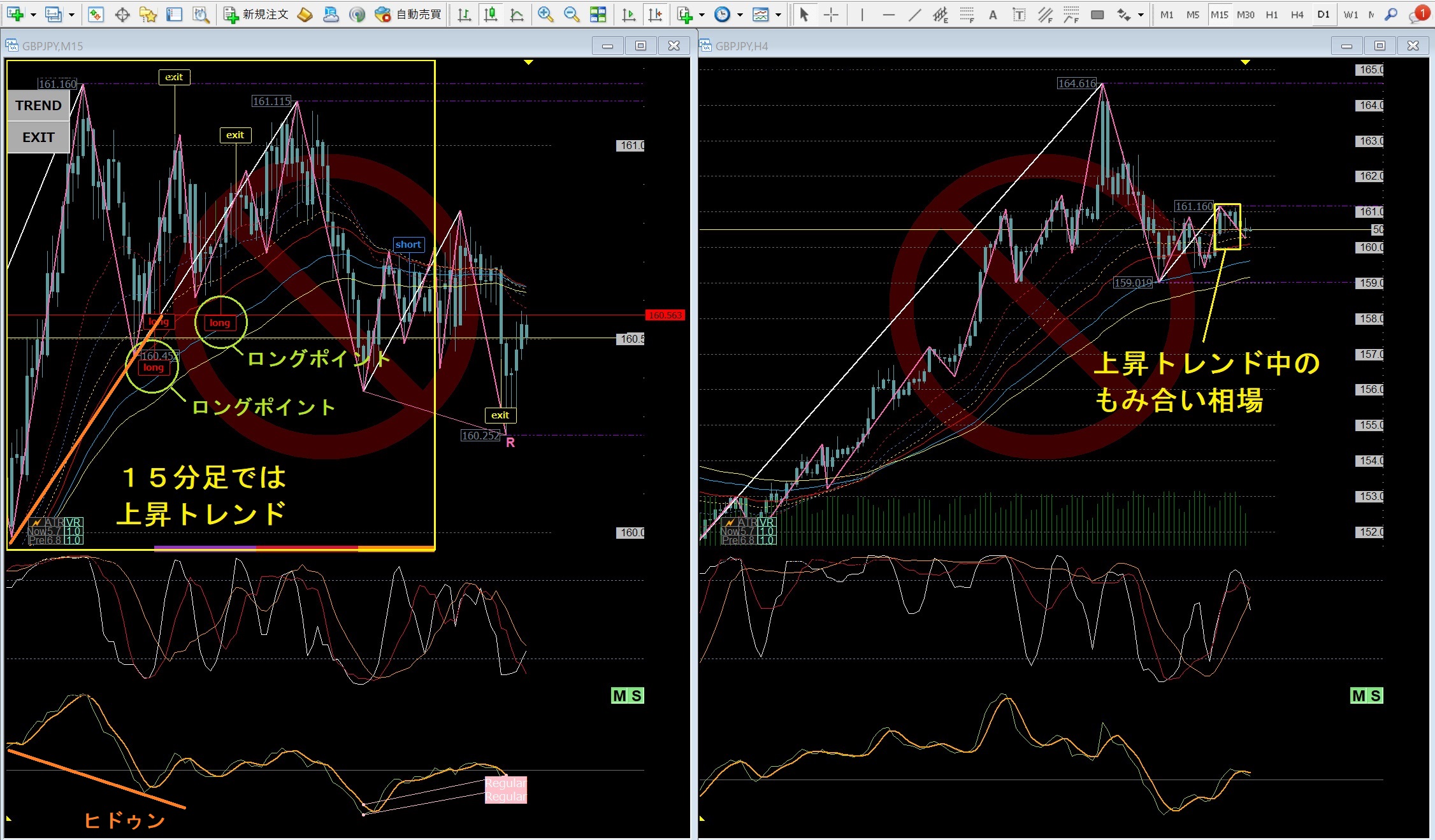Click the zoom in magnifier icon
The width and height of the screenshot is (1435, 840).
545,15
